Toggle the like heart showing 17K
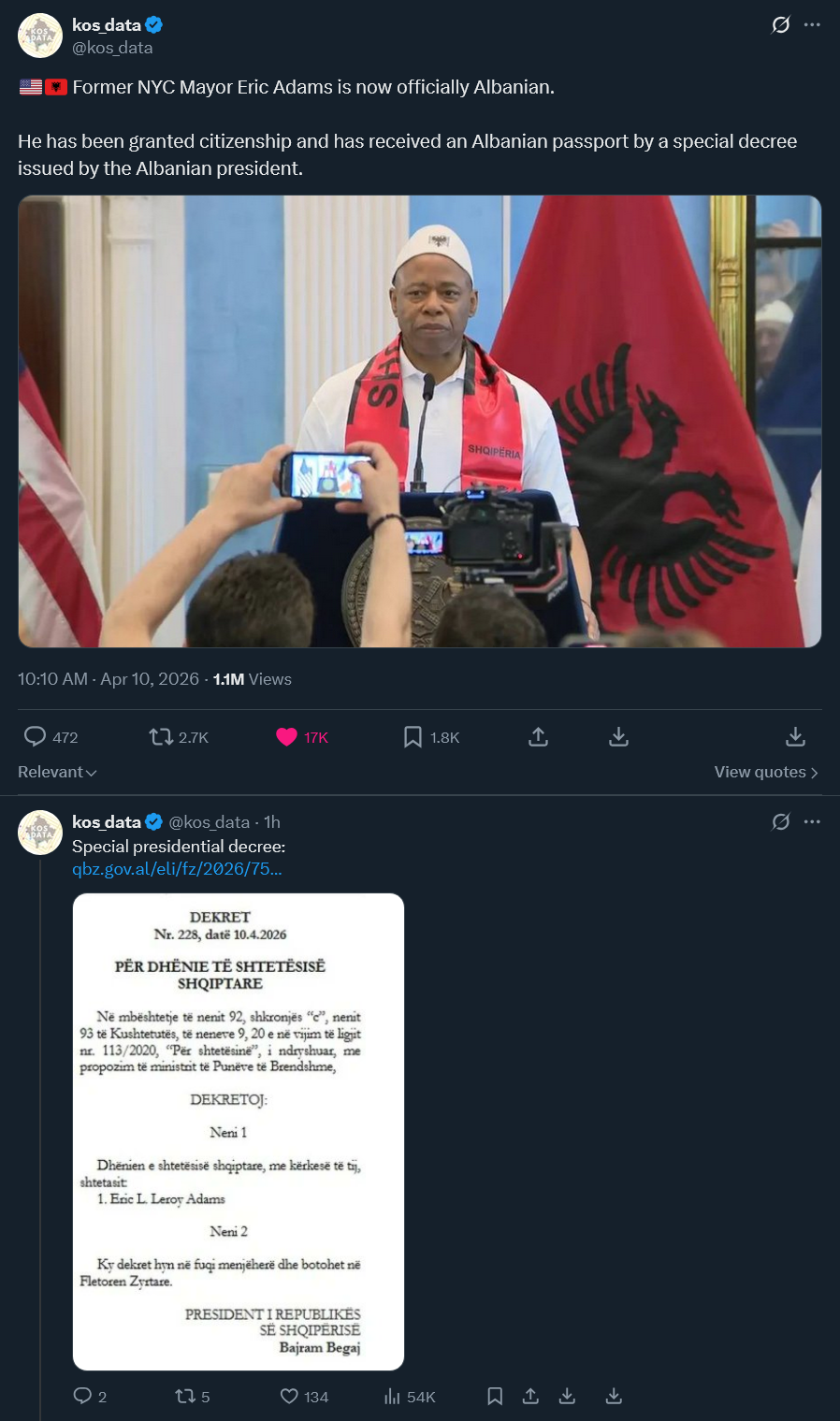The height and width of the screenshot is (1421, 840). 302,737
